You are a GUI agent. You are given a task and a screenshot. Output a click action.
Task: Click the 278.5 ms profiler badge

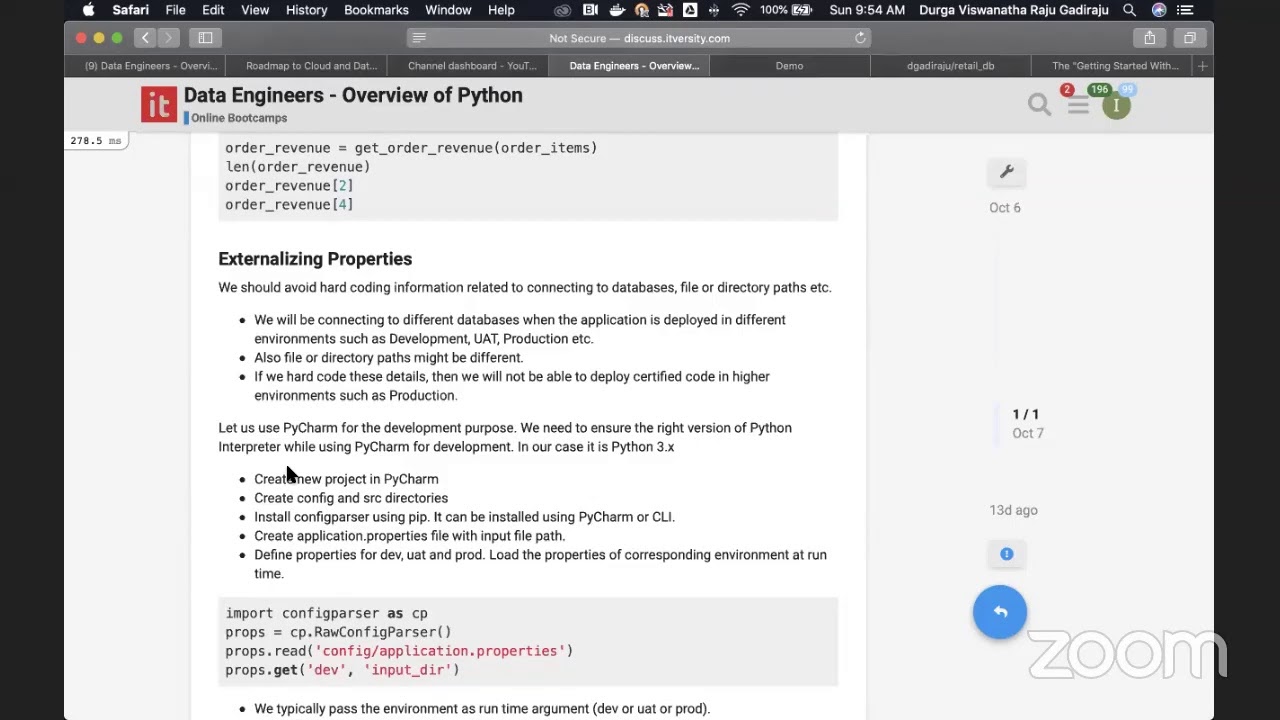(x=95, y=141)
